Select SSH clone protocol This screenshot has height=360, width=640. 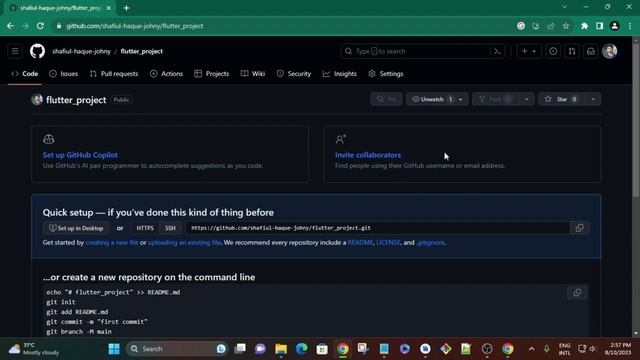(170, 228)
